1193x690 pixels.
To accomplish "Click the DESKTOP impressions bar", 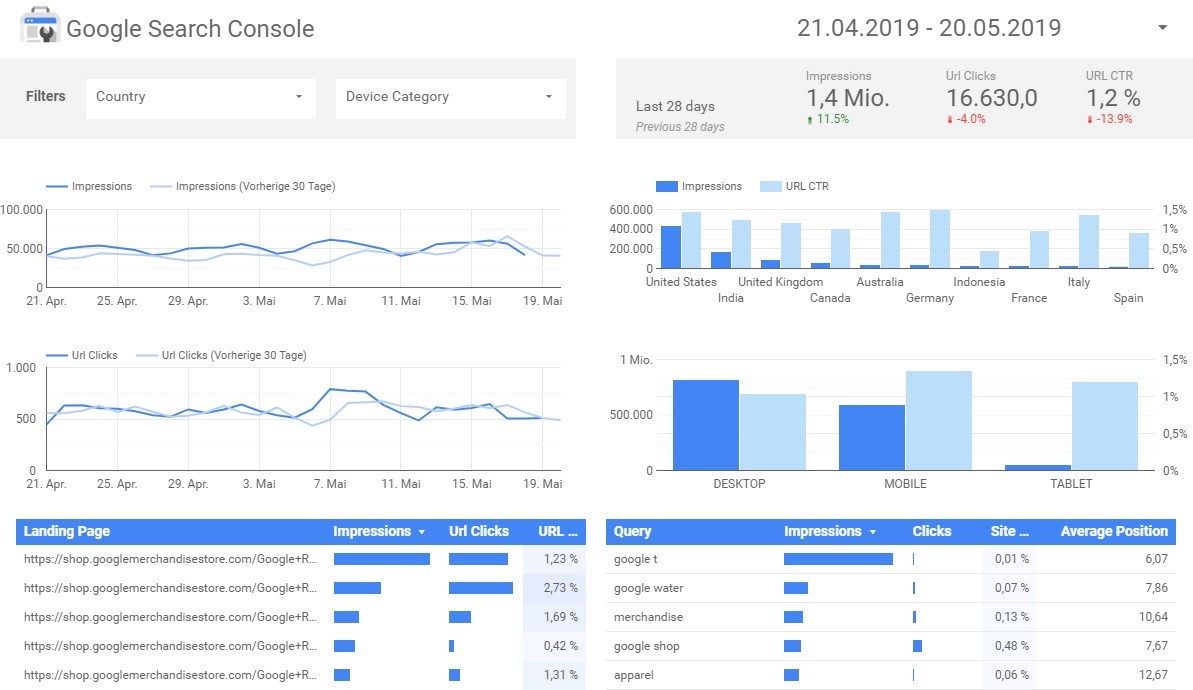I will [706, 425].
